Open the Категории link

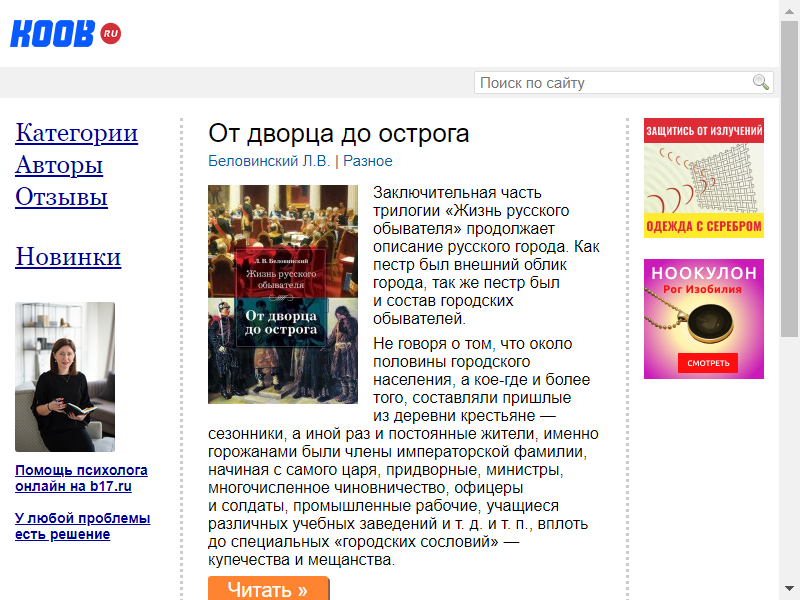tap(77, 133)
